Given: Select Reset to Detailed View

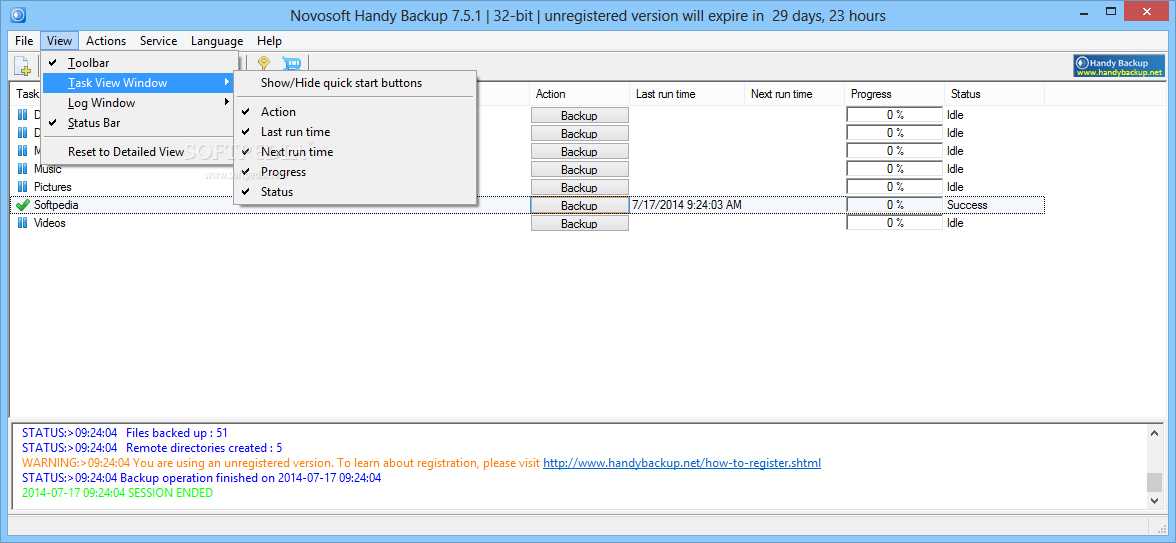Looking at the screenshot, I should (140, 152).
